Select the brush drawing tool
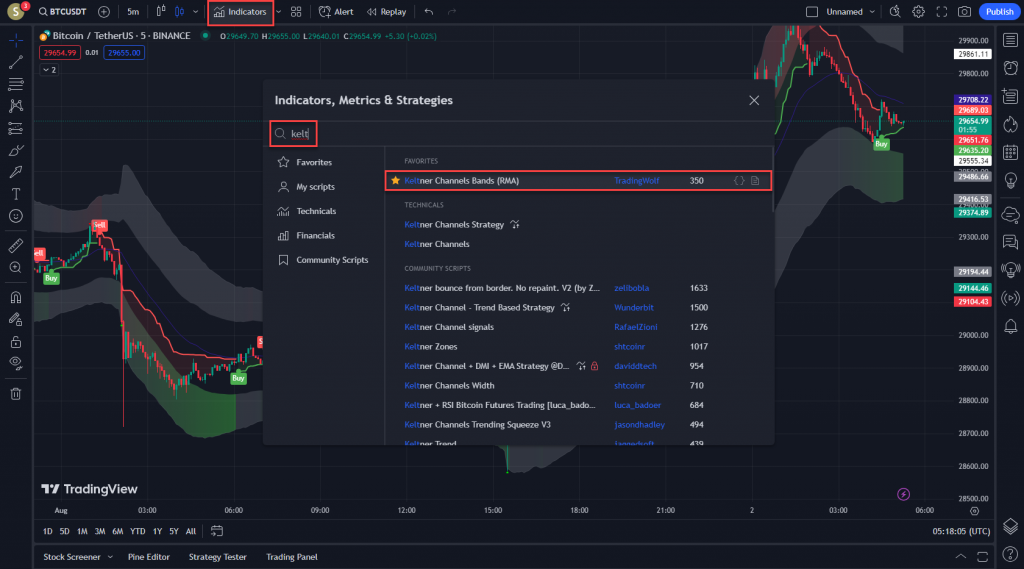This screenshot has width=1024, height=569. (16, 151)
